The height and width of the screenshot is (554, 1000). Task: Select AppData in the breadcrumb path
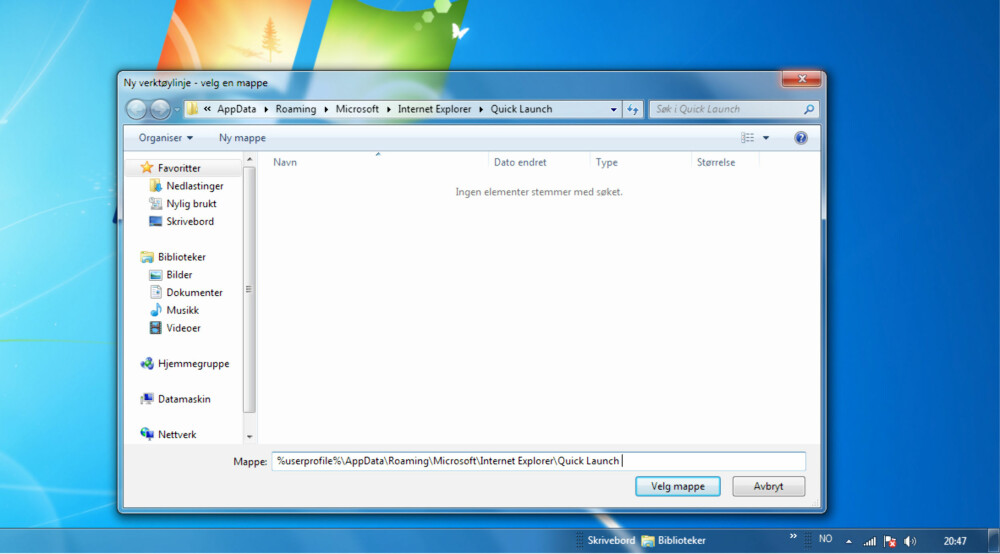pos(237,109)
